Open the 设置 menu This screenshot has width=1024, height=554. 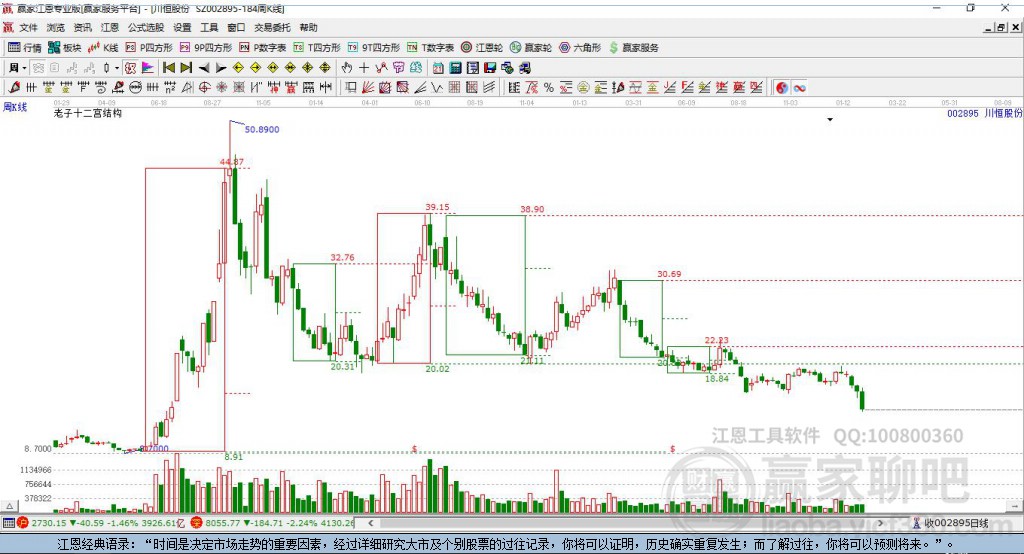click(x=182, y=27)
